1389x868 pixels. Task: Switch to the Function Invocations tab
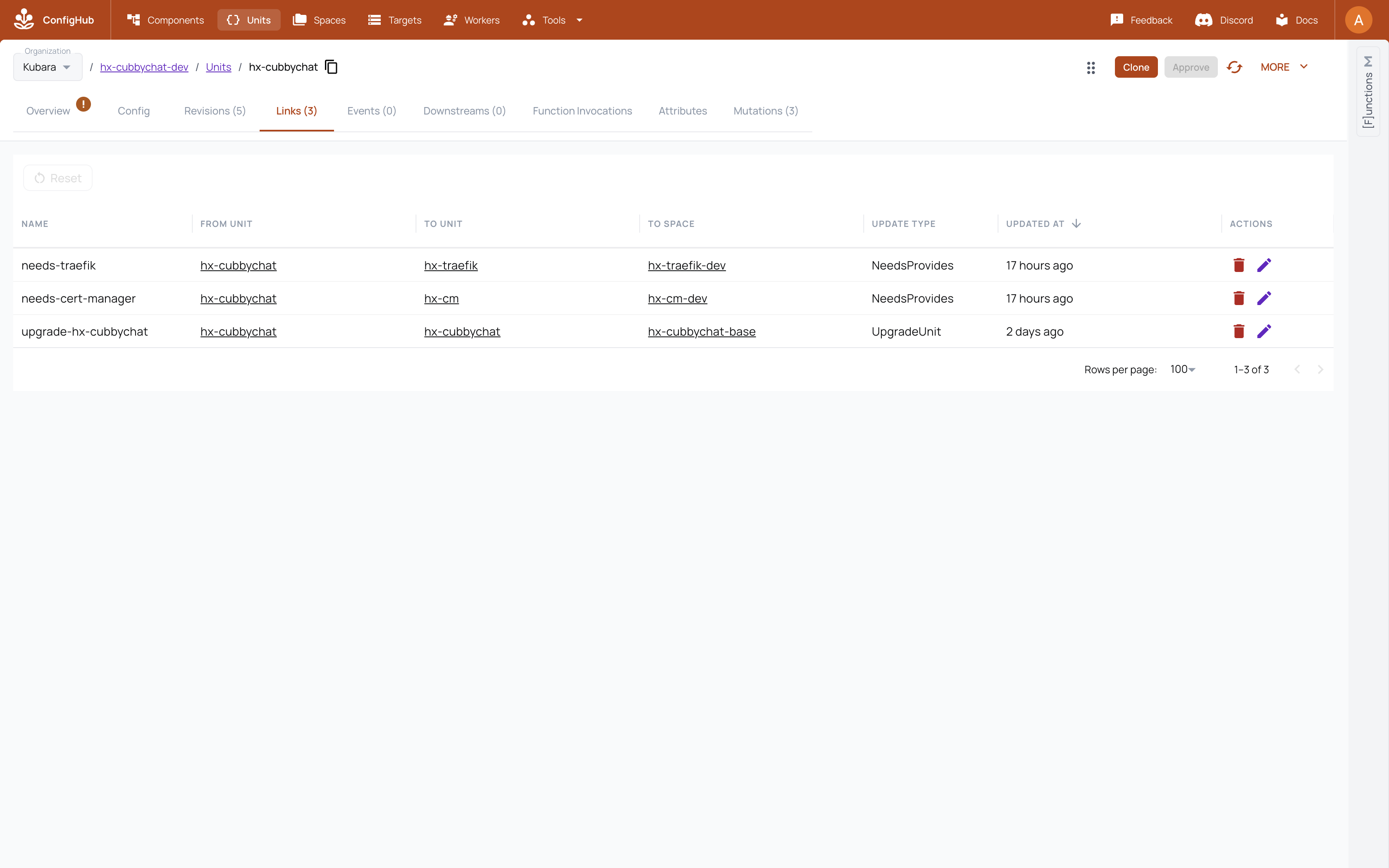click(582, 111)
